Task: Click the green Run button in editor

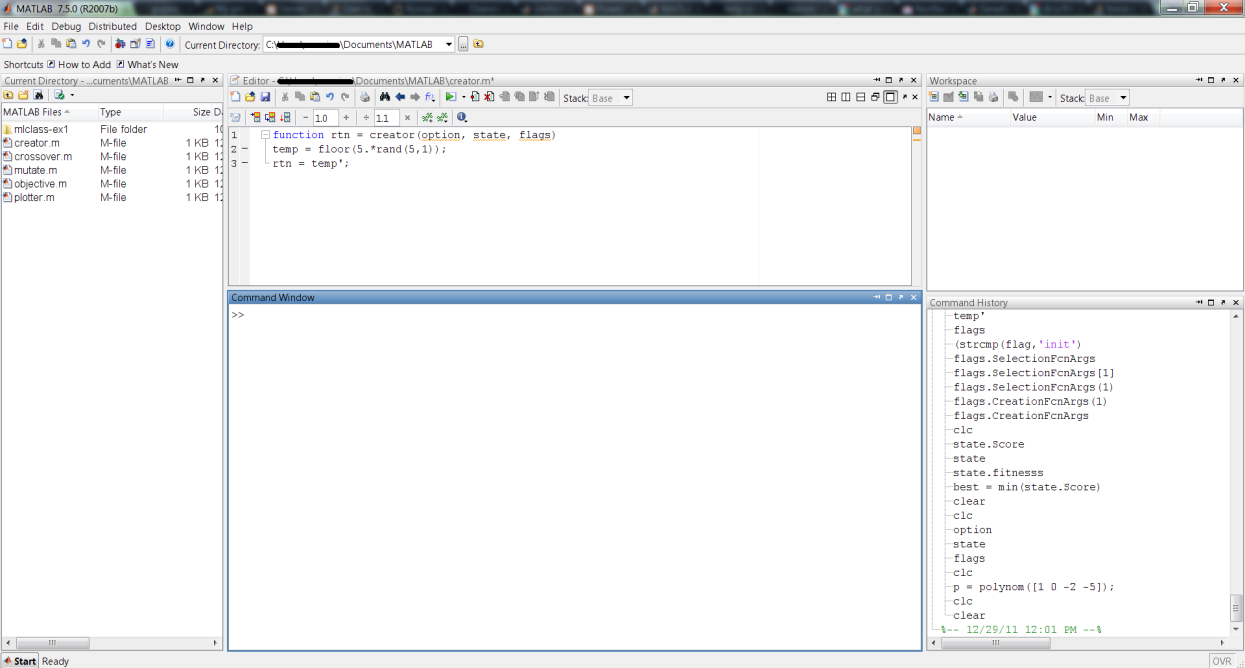Action: tap(450, 97)
